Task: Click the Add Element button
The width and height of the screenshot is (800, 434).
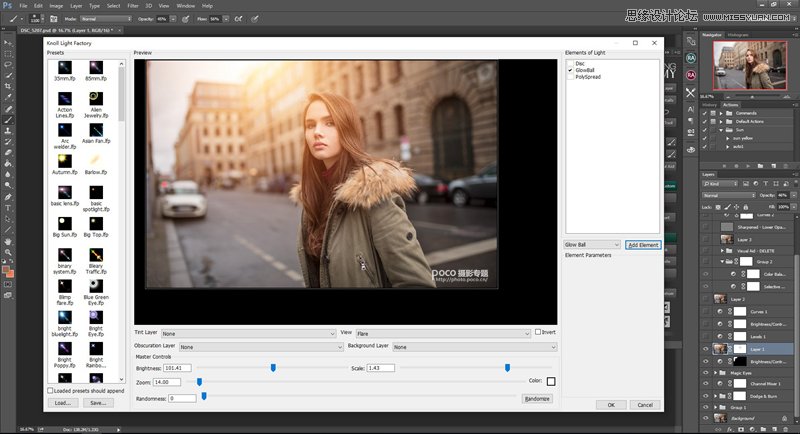Action: (643, 244)
